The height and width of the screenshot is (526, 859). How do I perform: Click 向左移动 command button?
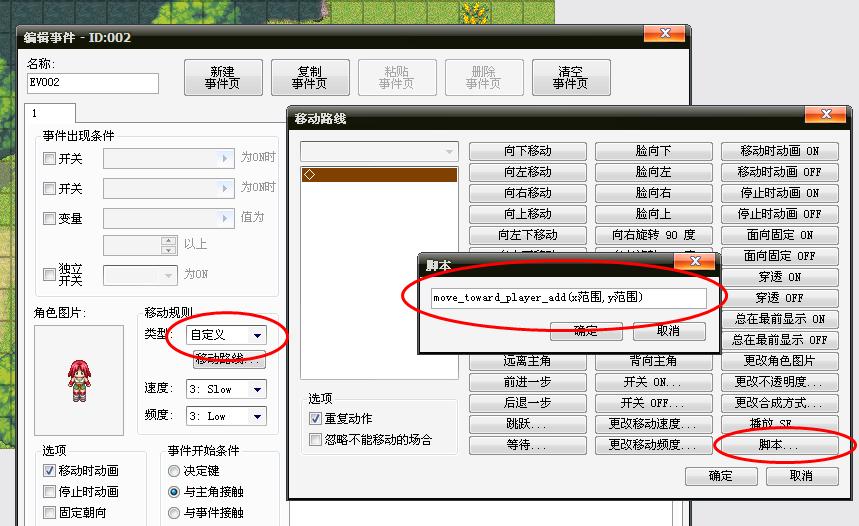click(528, 172)
